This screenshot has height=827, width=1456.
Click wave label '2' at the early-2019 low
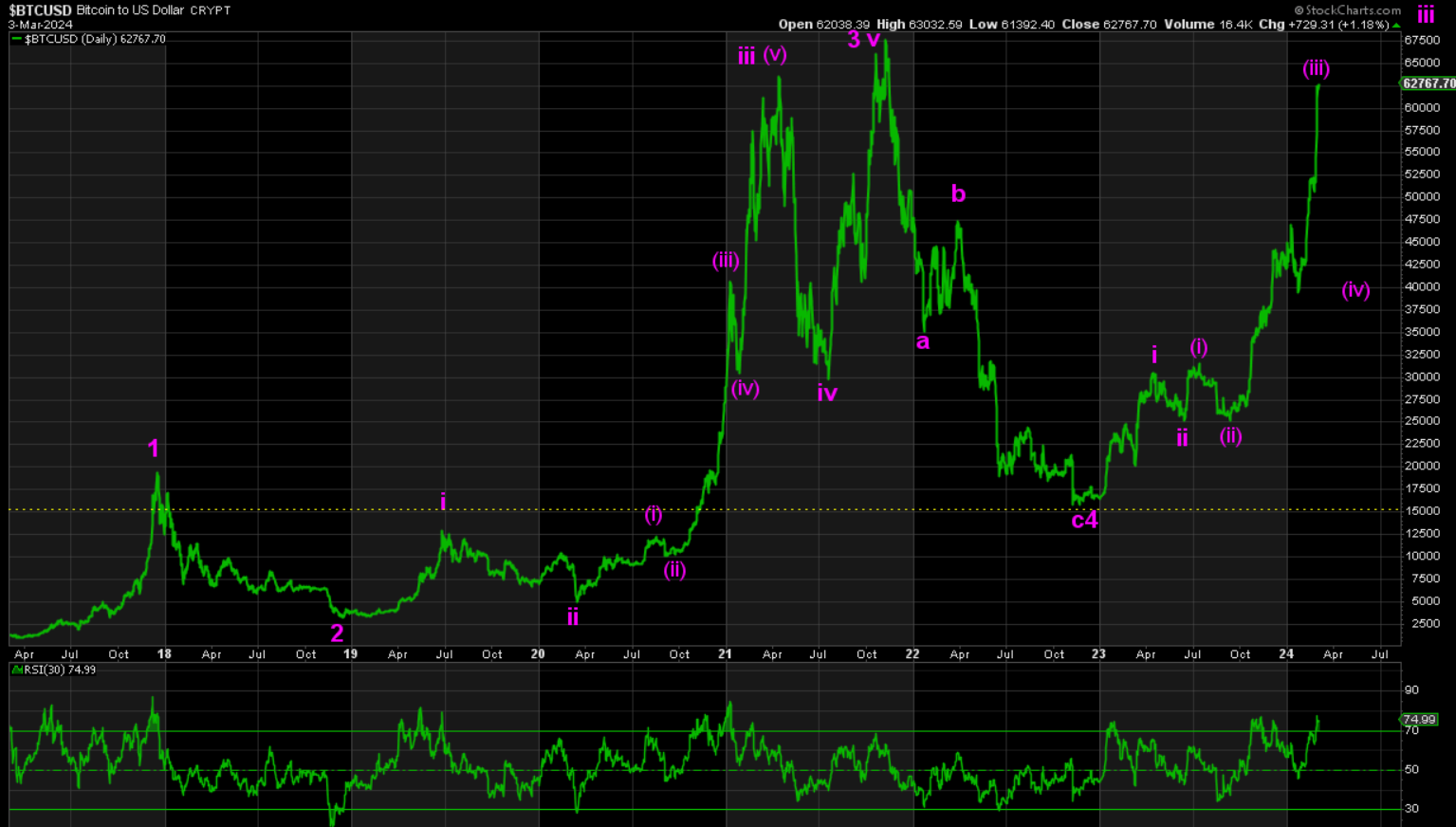point(337,633)
